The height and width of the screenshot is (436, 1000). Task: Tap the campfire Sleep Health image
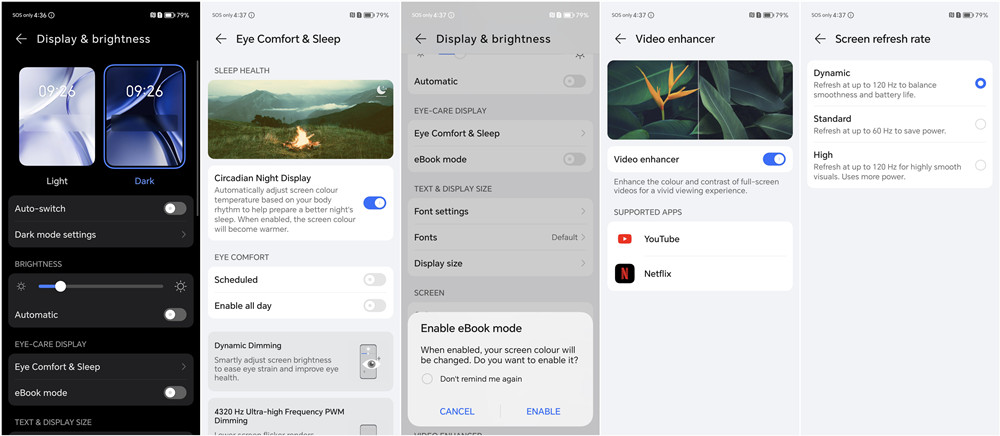pos(300,119)
